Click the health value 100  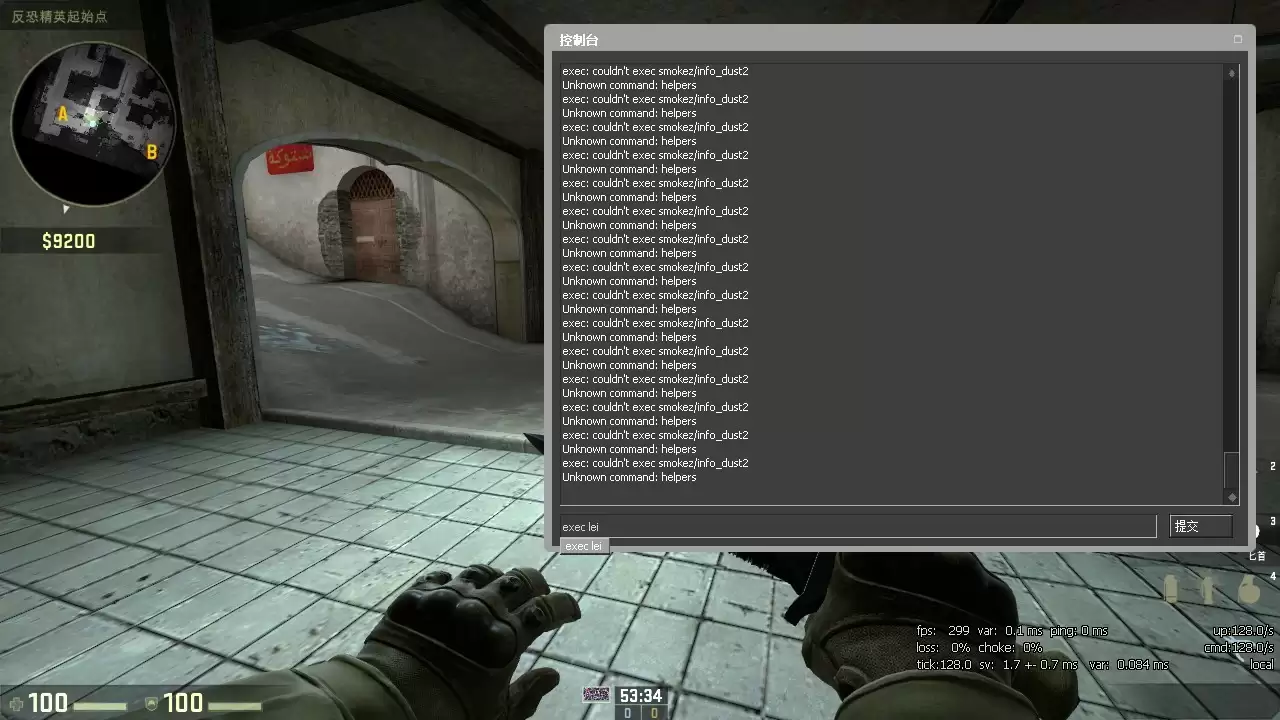pyautogui.click(x=48, y=703)
